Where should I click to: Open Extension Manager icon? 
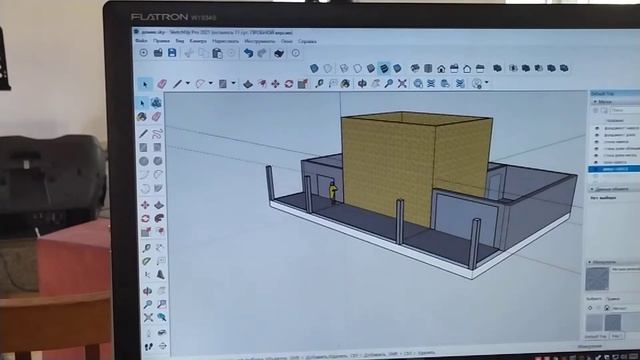tap(460, 84)
